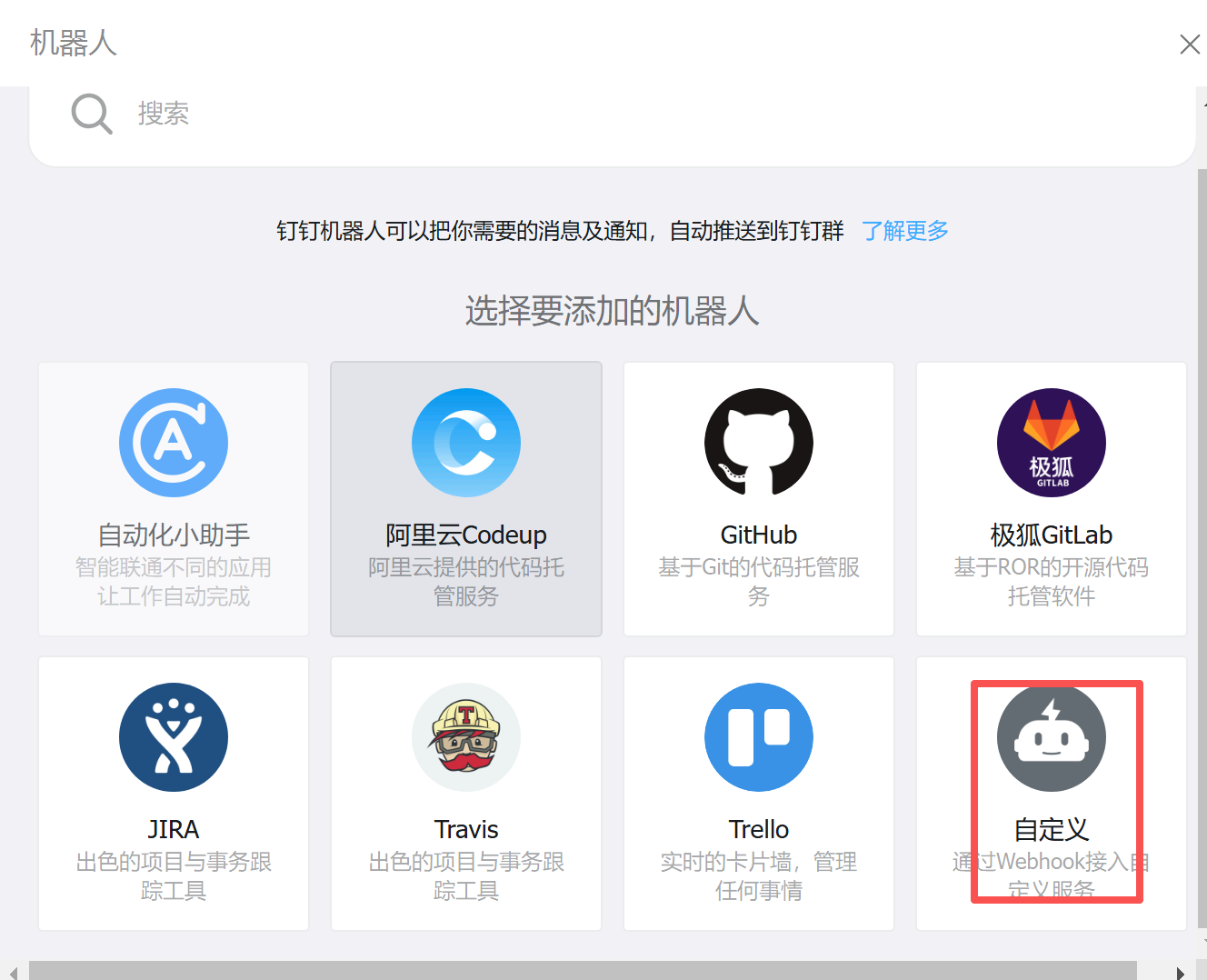This screenshot has width=1207, height=980.
Task: Select the JIRA robot icon
Action: [174, 737]
